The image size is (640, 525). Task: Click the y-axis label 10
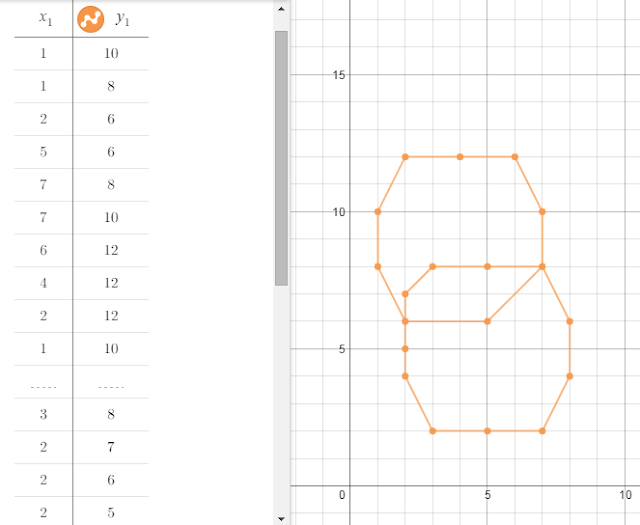coord(339,212)
